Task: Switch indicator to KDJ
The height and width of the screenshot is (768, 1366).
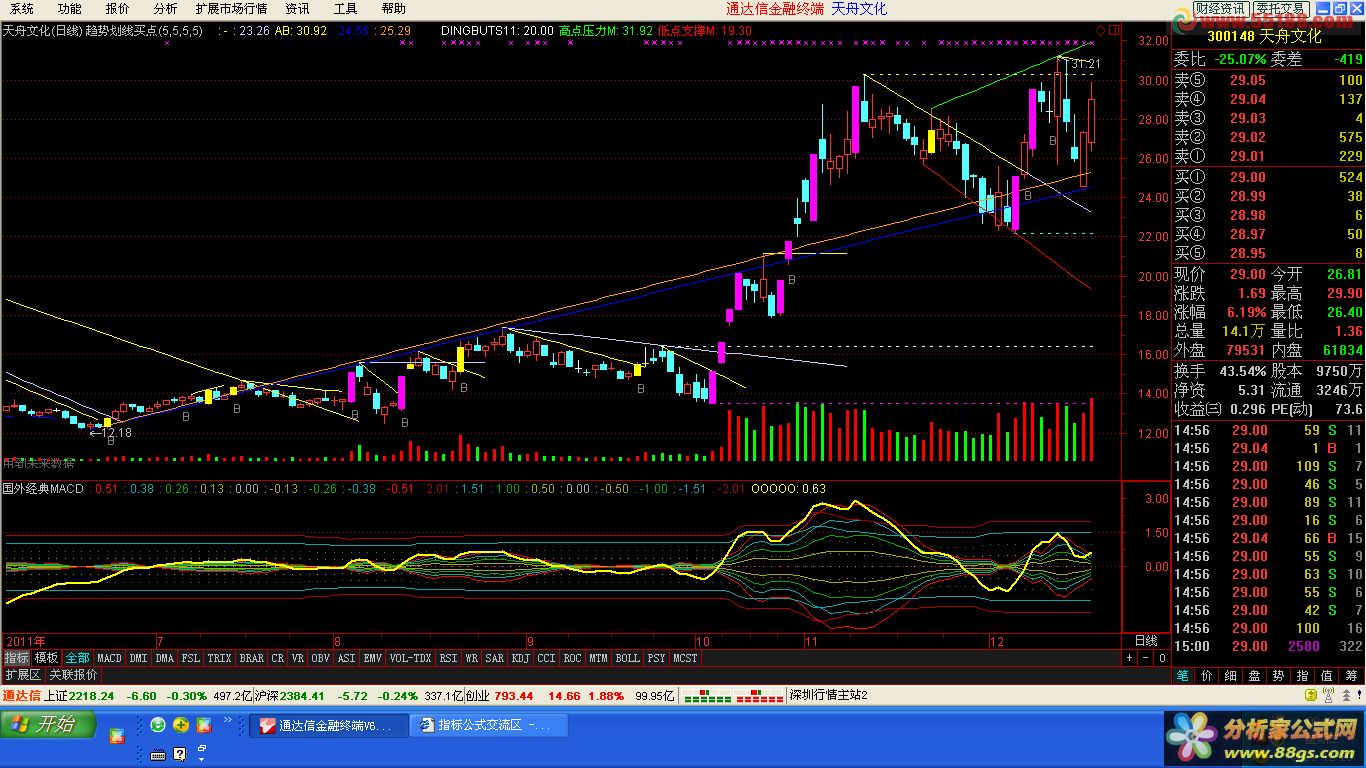Action: pyautogui.click(x=520, y=658)
